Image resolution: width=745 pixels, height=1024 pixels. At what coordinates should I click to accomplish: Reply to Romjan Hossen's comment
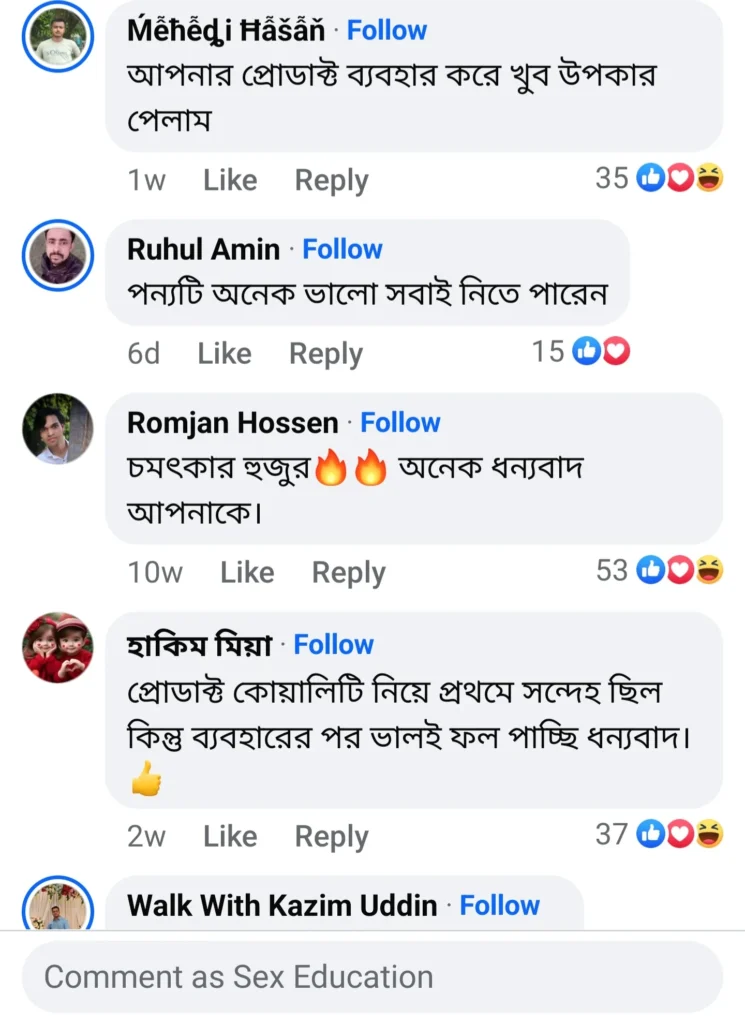click(x=348, y=572)
